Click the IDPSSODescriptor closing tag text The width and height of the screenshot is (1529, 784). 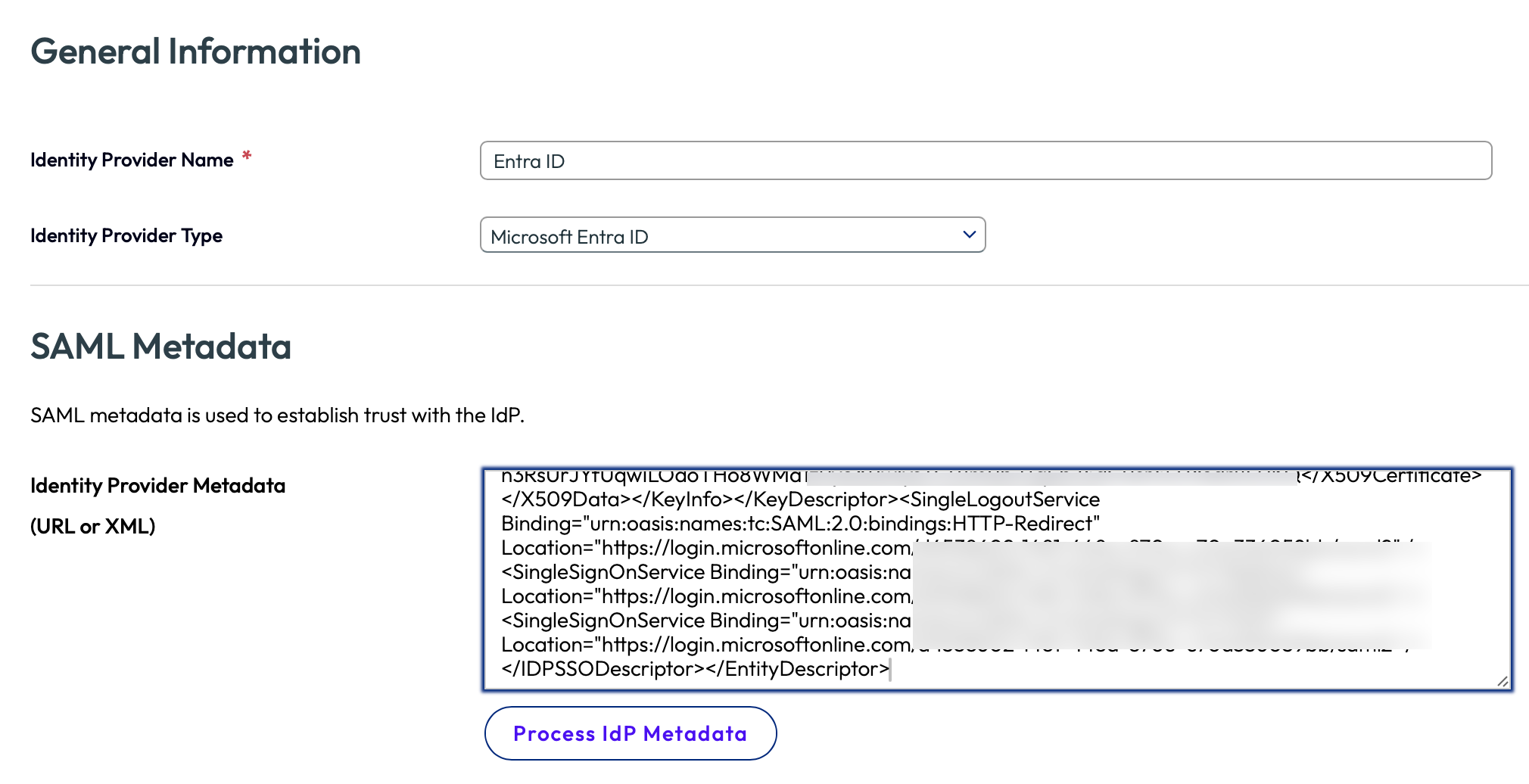pyautogui.click(x=596, y=670)
